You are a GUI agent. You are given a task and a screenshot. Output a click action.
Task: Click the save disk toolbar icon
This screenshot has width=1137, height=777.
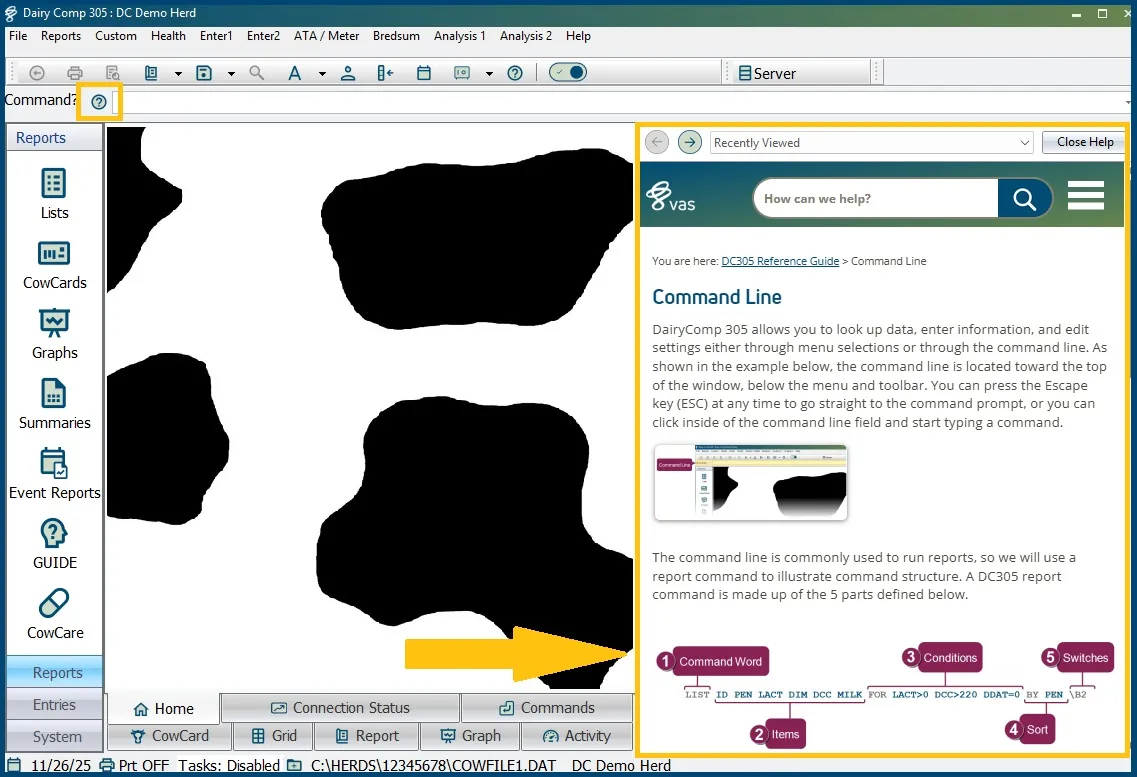tap(204, 72)
